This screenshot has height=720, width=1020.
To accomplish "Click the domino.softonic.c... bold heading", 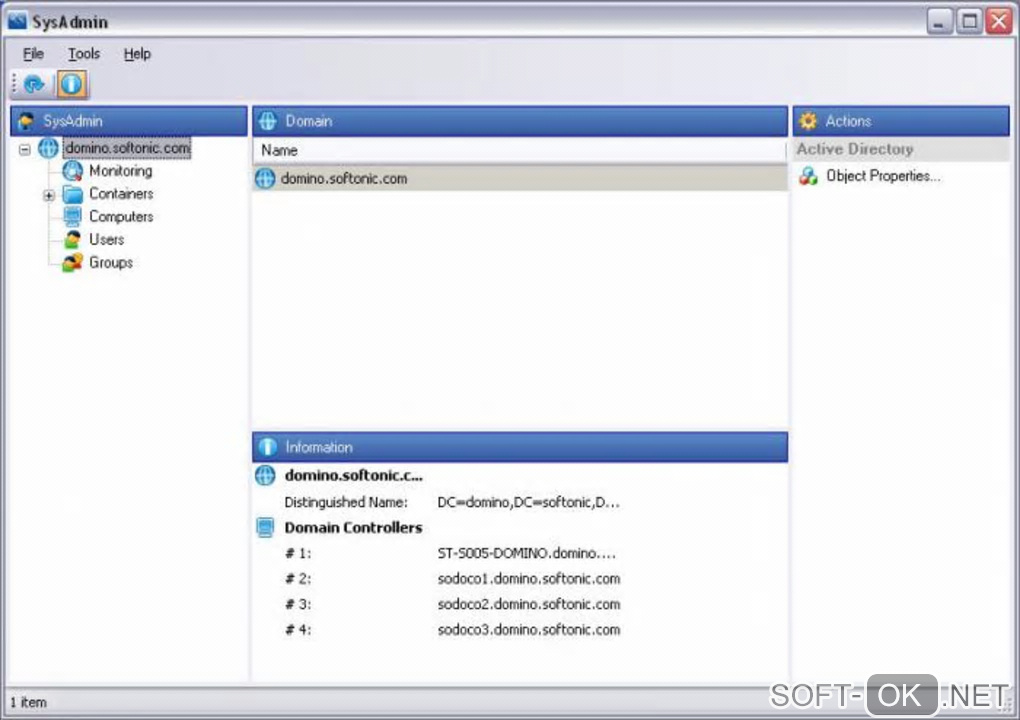I will tap(353, 475).
